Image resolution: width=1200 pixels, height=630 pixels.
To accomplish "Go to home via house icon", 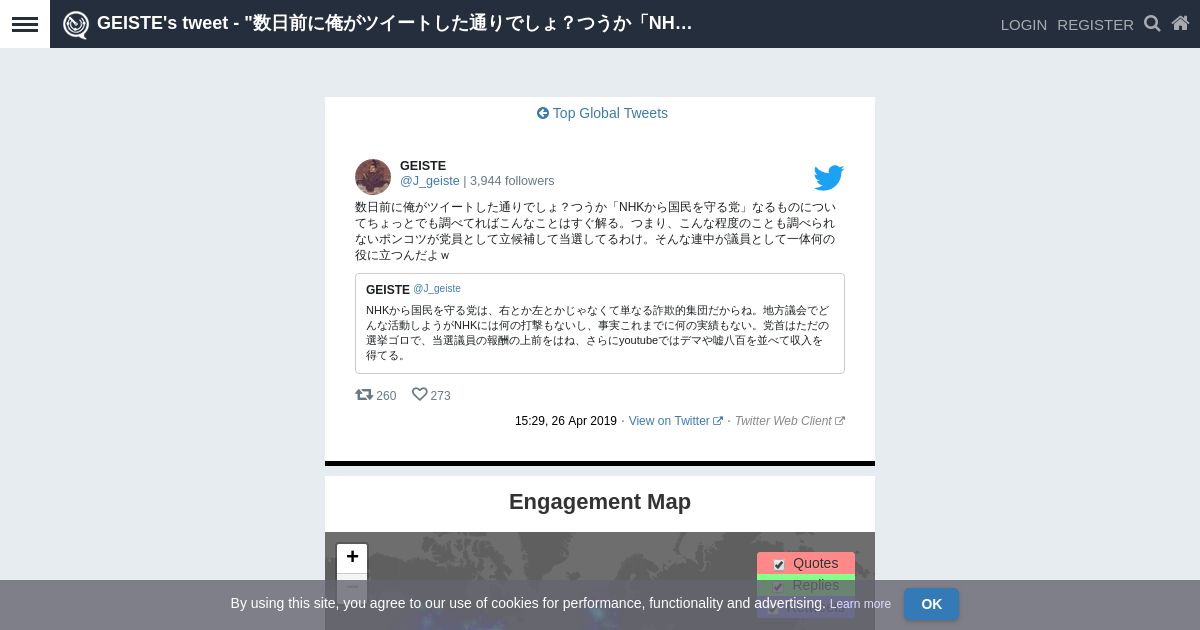I will click(1180, 23).
